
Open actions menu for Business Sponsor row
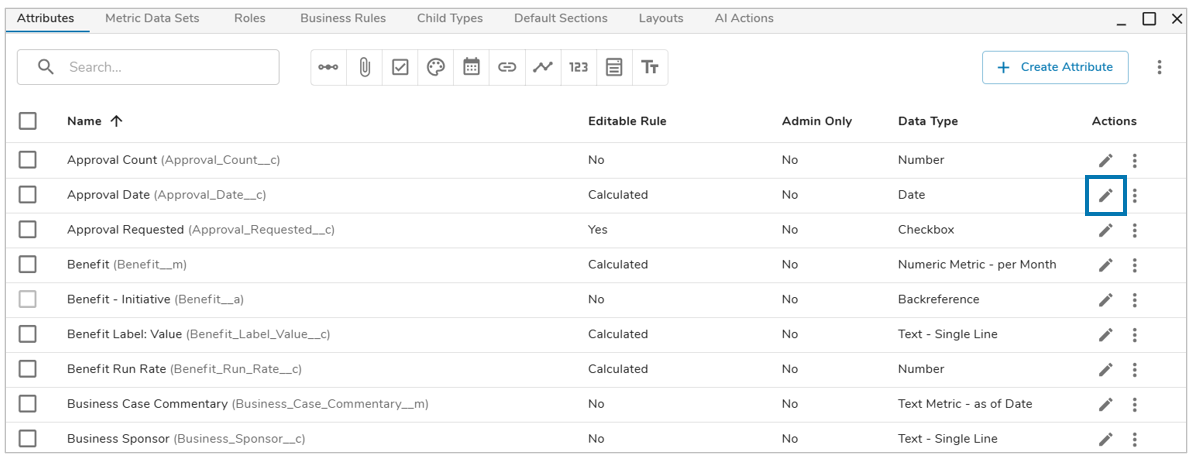click(x=1134, y=439)
